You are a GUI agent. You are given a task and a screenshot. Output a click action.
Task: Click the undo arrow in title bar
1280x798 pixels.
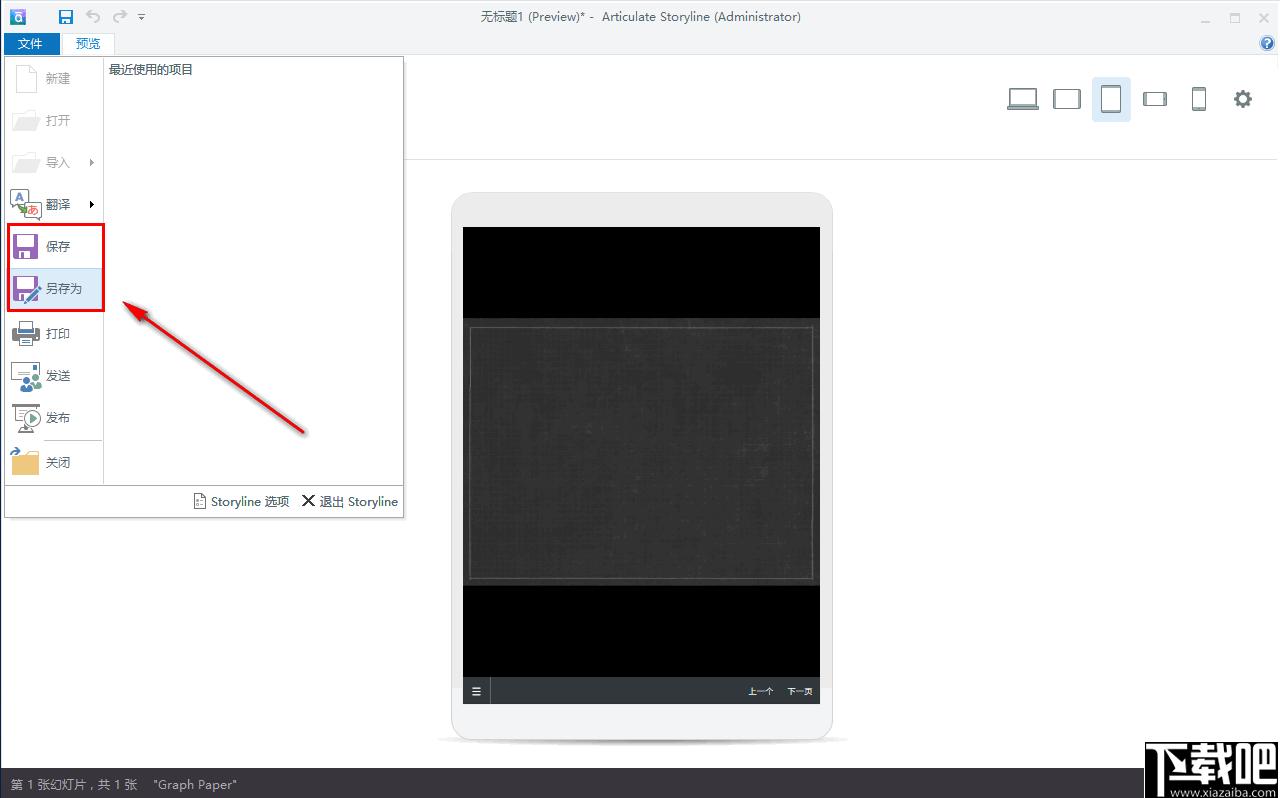pos(93,16)
